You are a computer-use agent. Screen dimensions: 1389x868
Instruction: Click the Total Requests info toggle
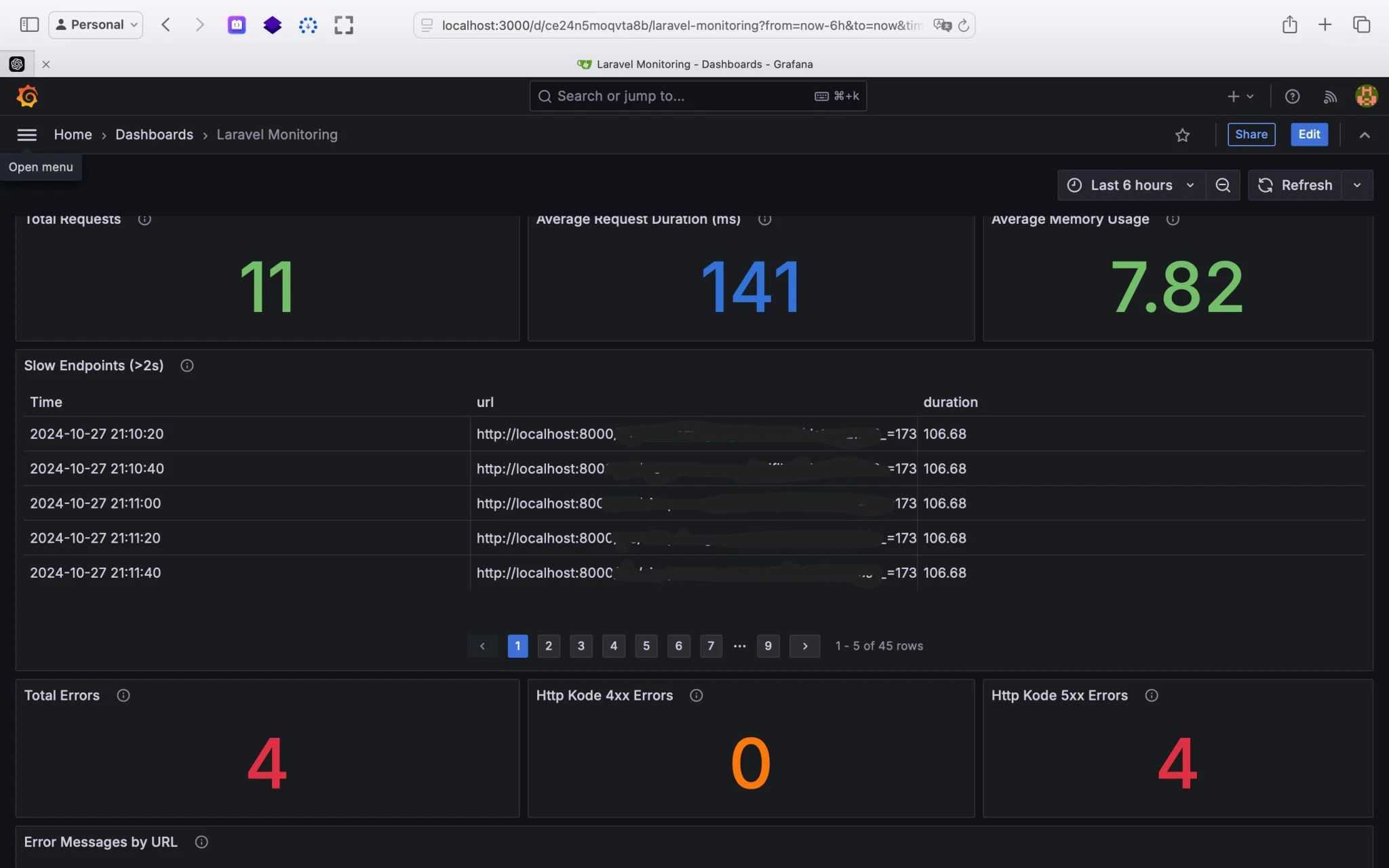coord(143,219)
